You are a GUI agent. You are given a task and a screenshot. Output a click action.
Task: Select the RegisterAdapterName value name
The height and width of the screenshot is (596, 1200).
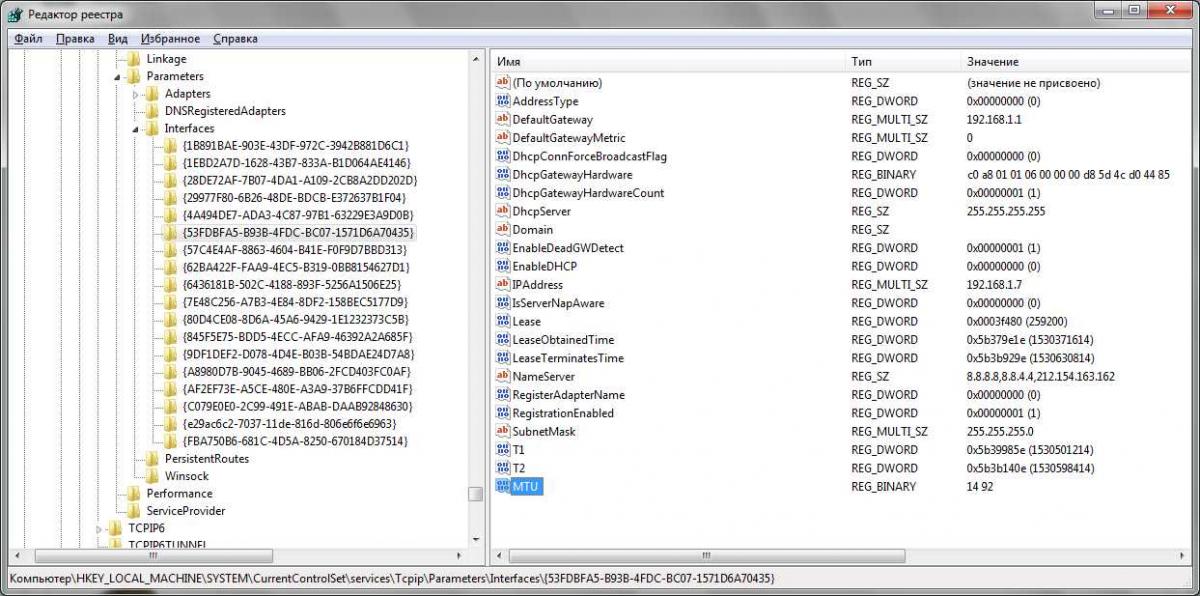tap(568, 395)
